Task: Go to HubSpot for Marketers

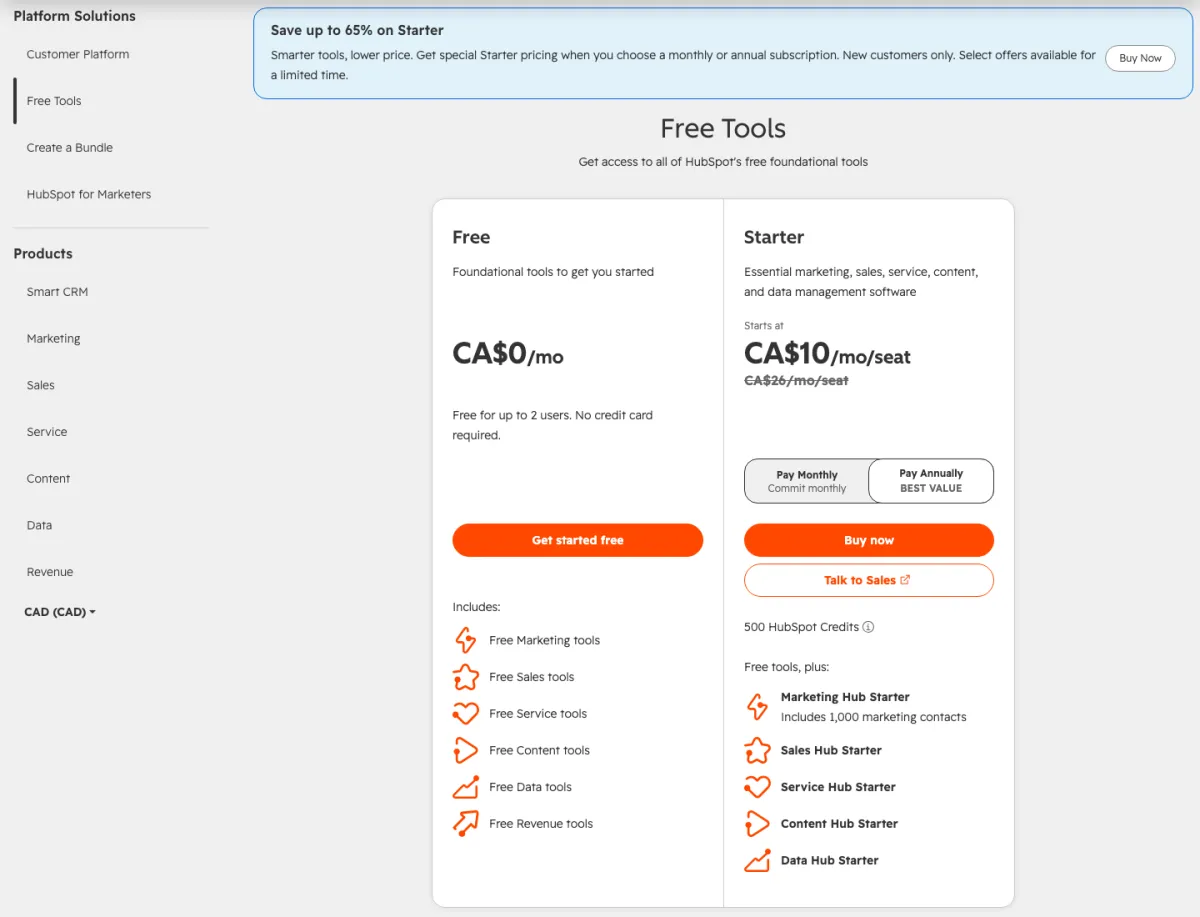Action: [x=89, y=194]
